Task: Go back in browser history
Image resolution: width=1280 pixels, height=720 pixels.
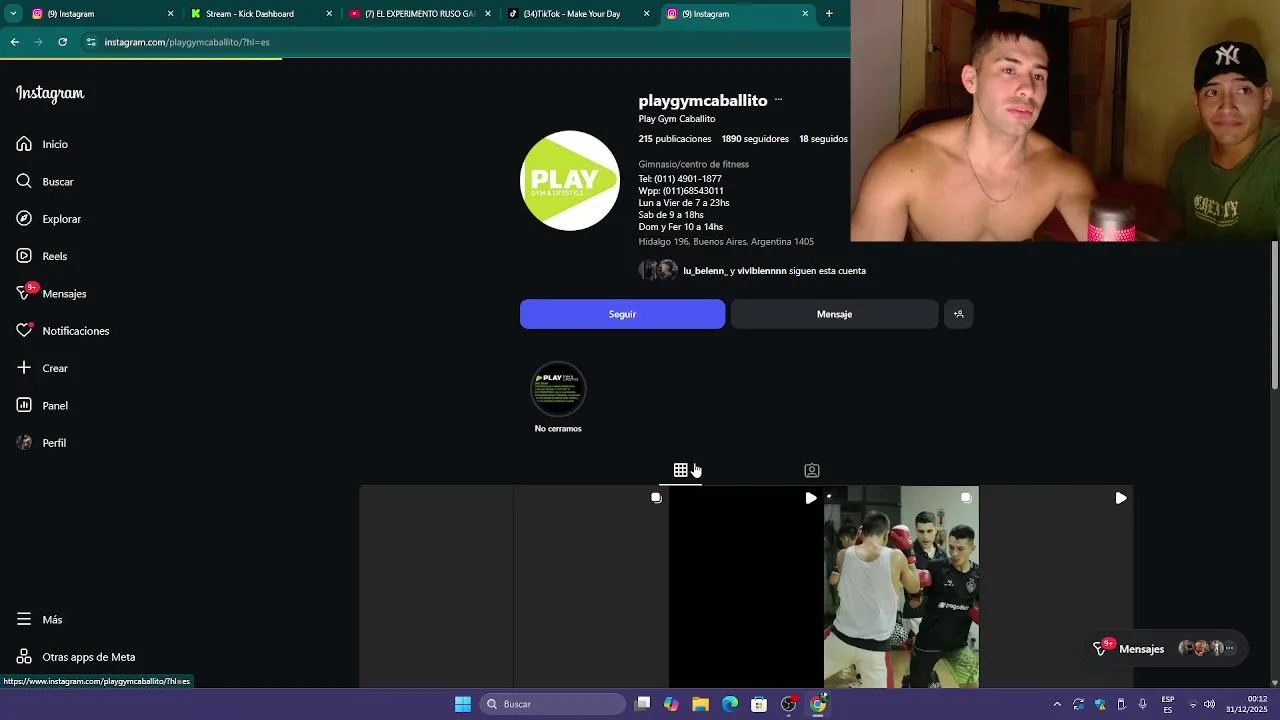Action: point(15,42)
